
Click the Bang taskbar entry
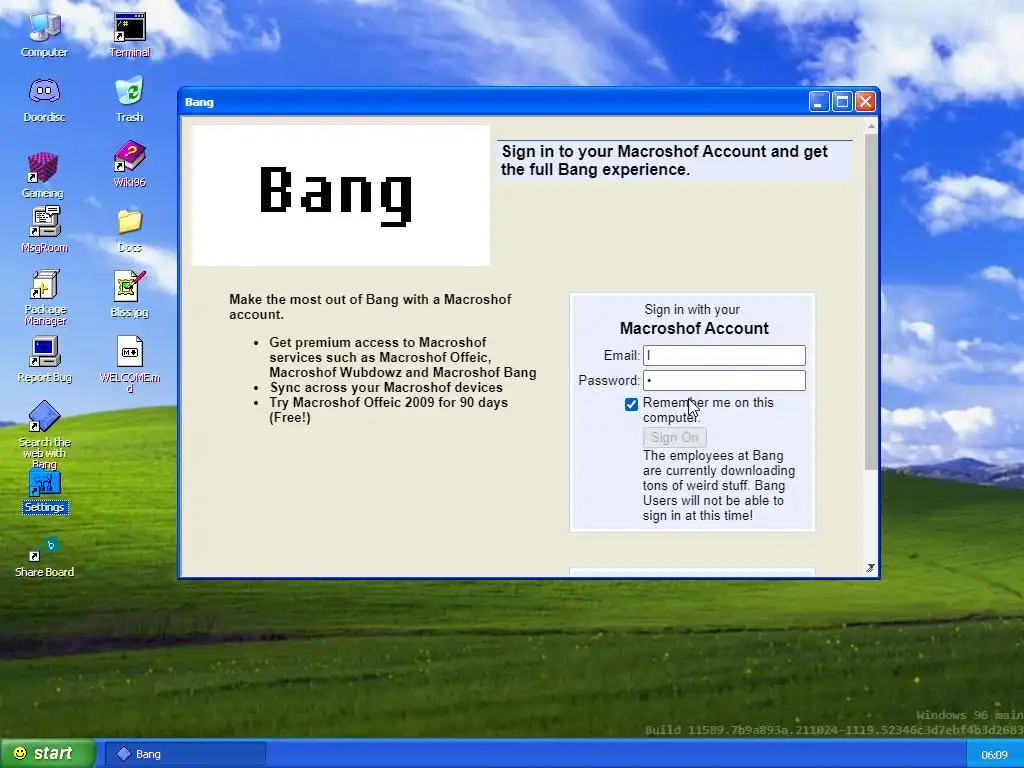pyautogui.click(x=185, y=754)
